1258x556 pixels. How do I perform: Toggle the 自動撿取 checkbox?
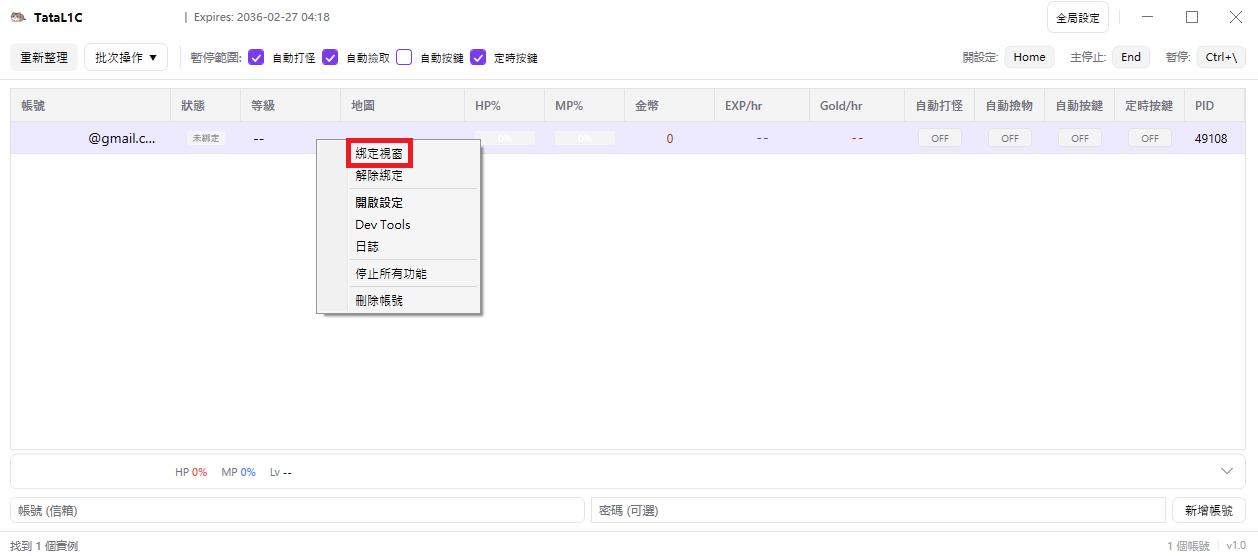coord(330,58)
